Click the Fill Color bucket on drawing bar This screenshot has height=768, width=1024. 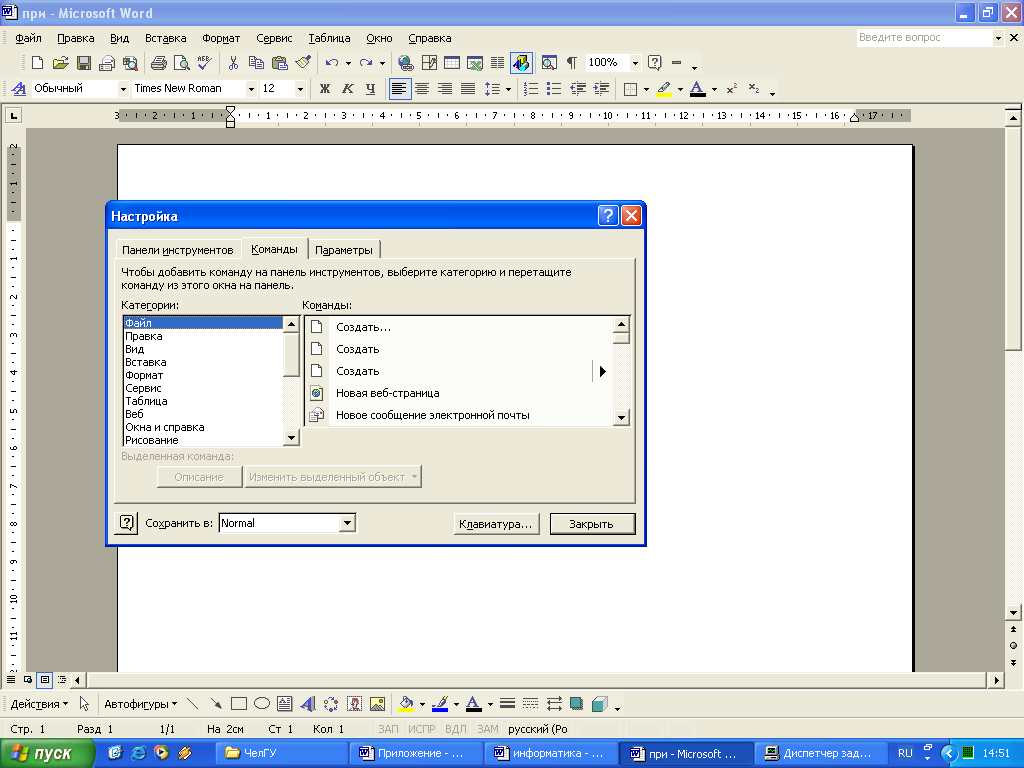point(407,704)
